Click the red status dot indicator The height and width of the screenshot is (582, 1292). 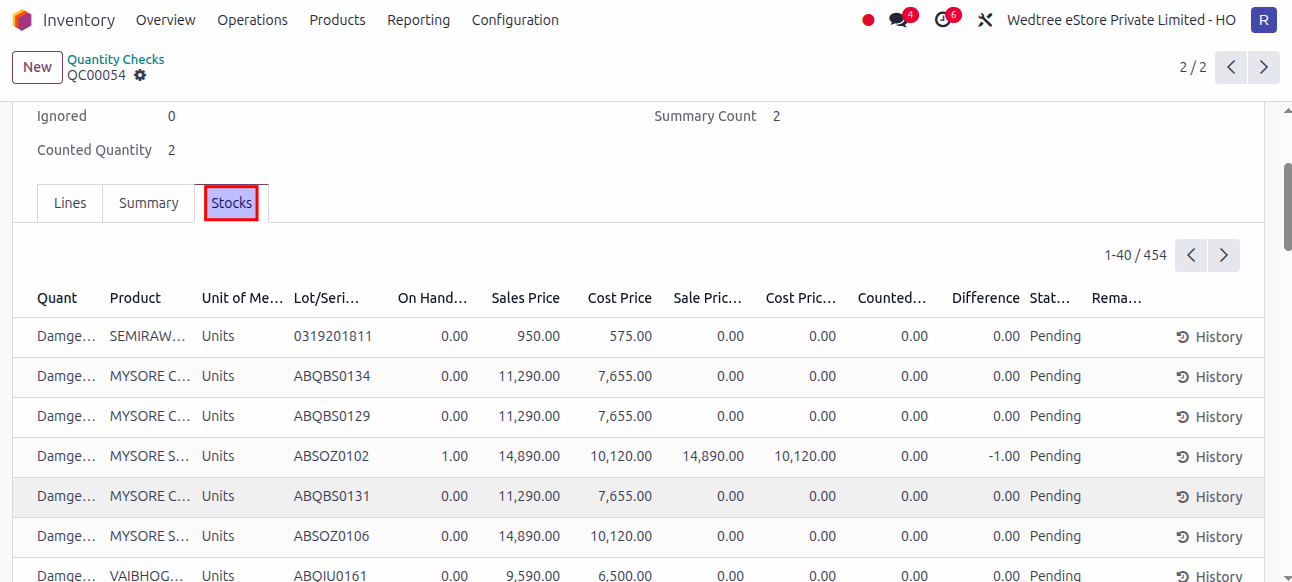tap(867, 19)
